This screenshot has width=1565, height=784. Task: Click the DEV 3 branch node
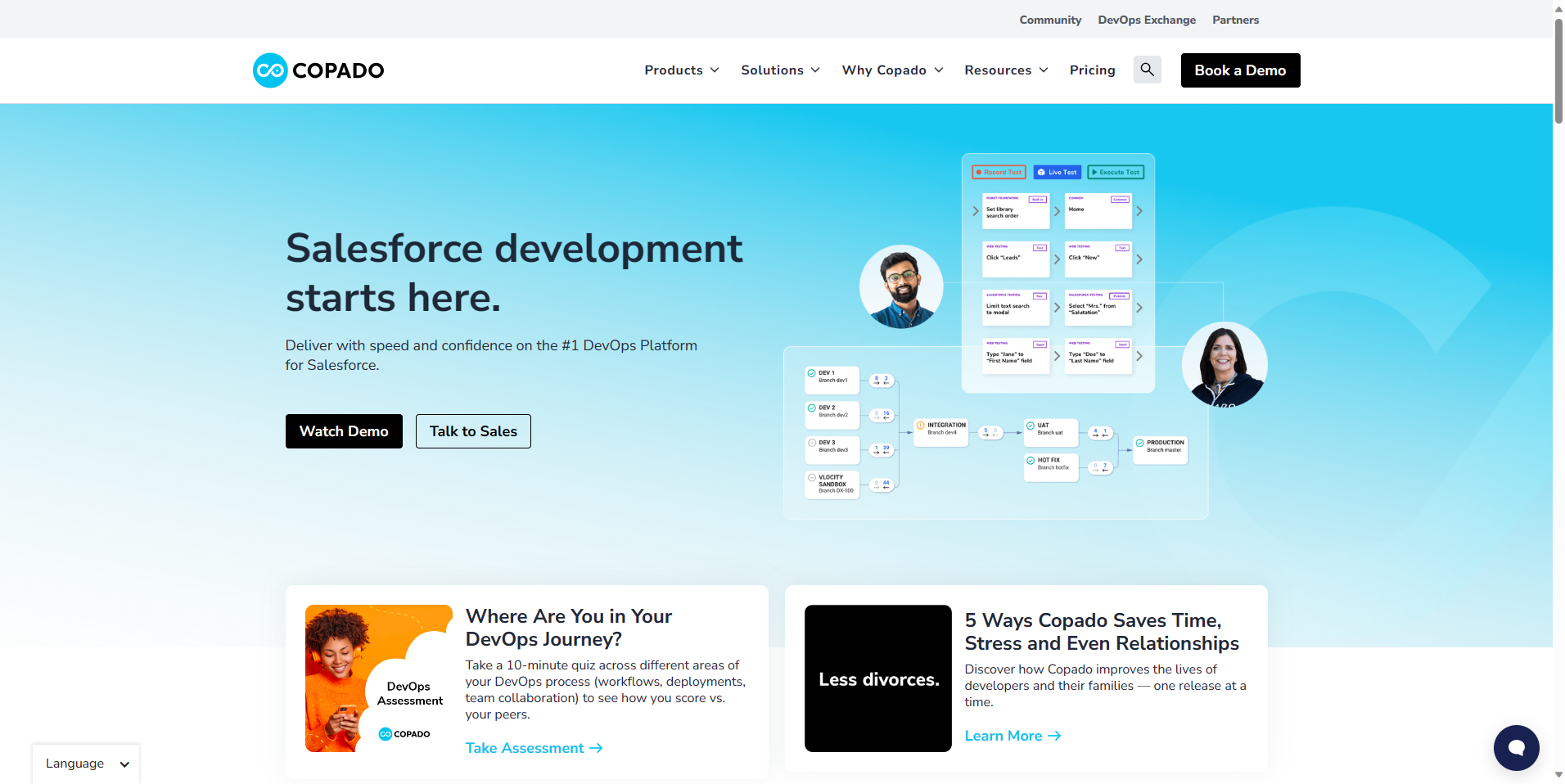(832, 449)
